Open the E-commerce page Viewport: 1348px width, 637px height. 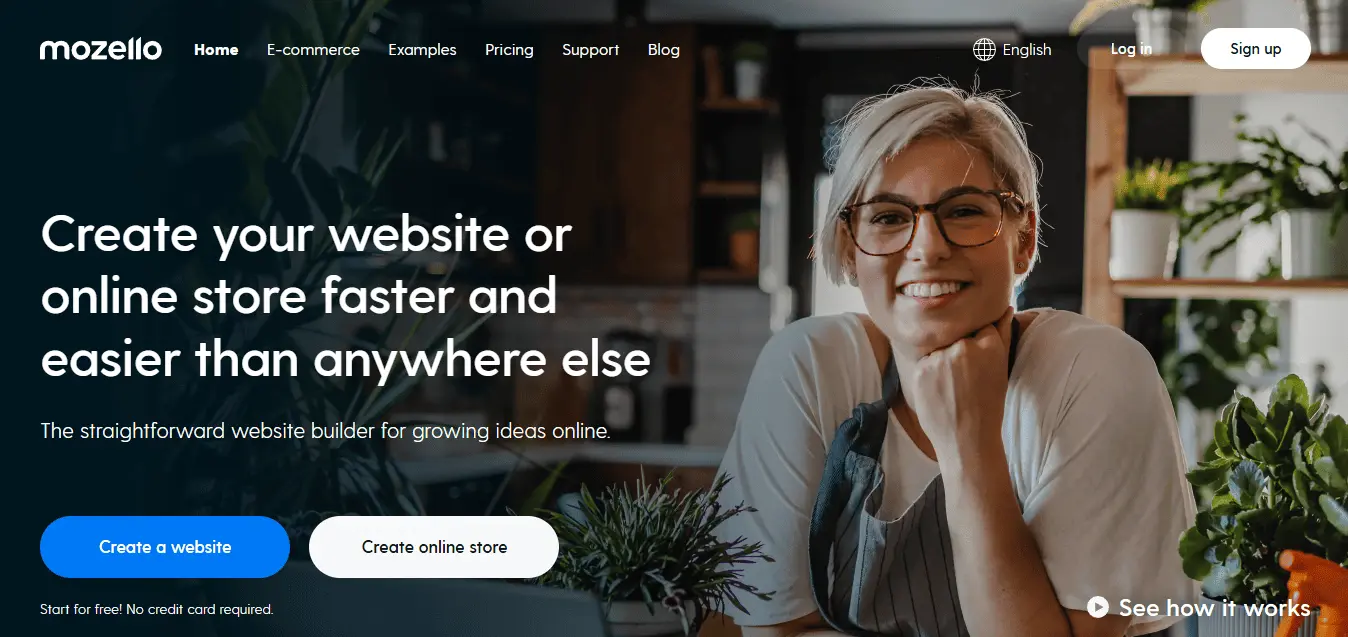313,49
